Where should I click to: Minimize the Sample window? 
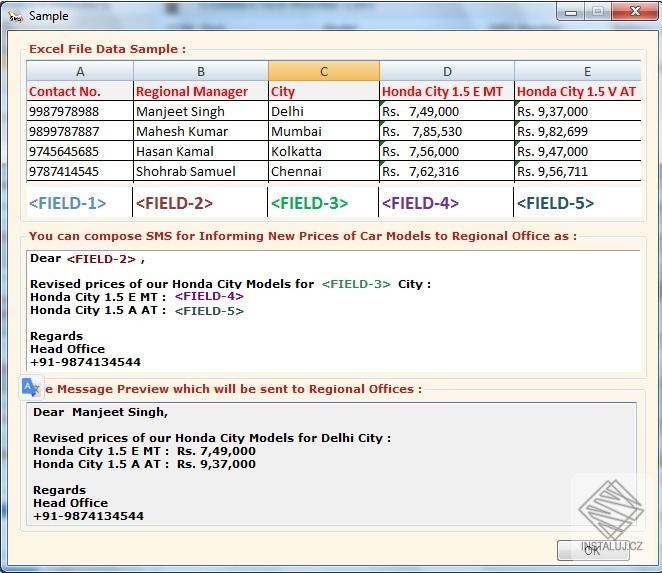click(x=571, y=12)
